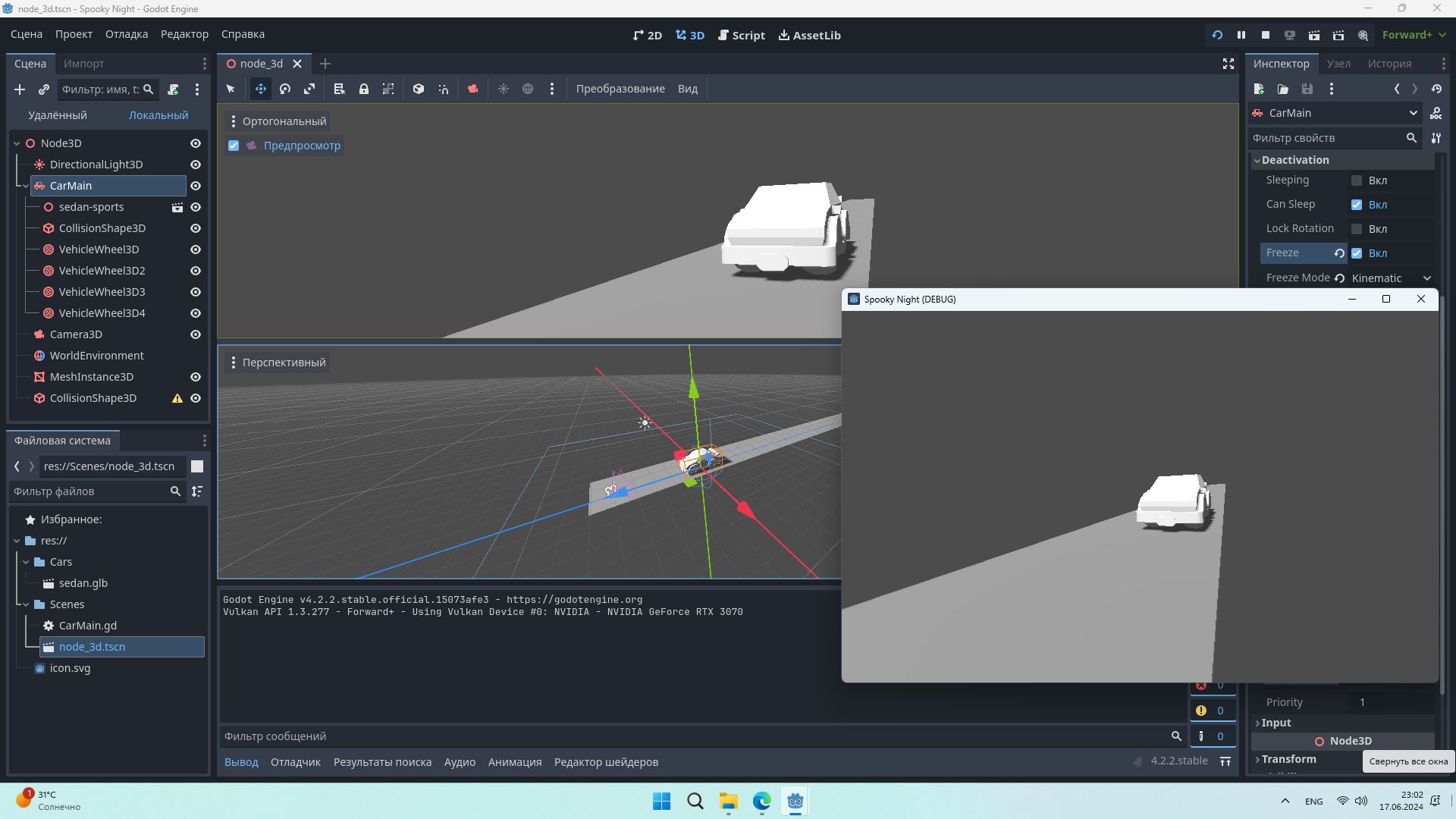This screenshot has width=1456, height=819.
Task: Collapse the CarMain tree node
Action: [x=25, y=186]
